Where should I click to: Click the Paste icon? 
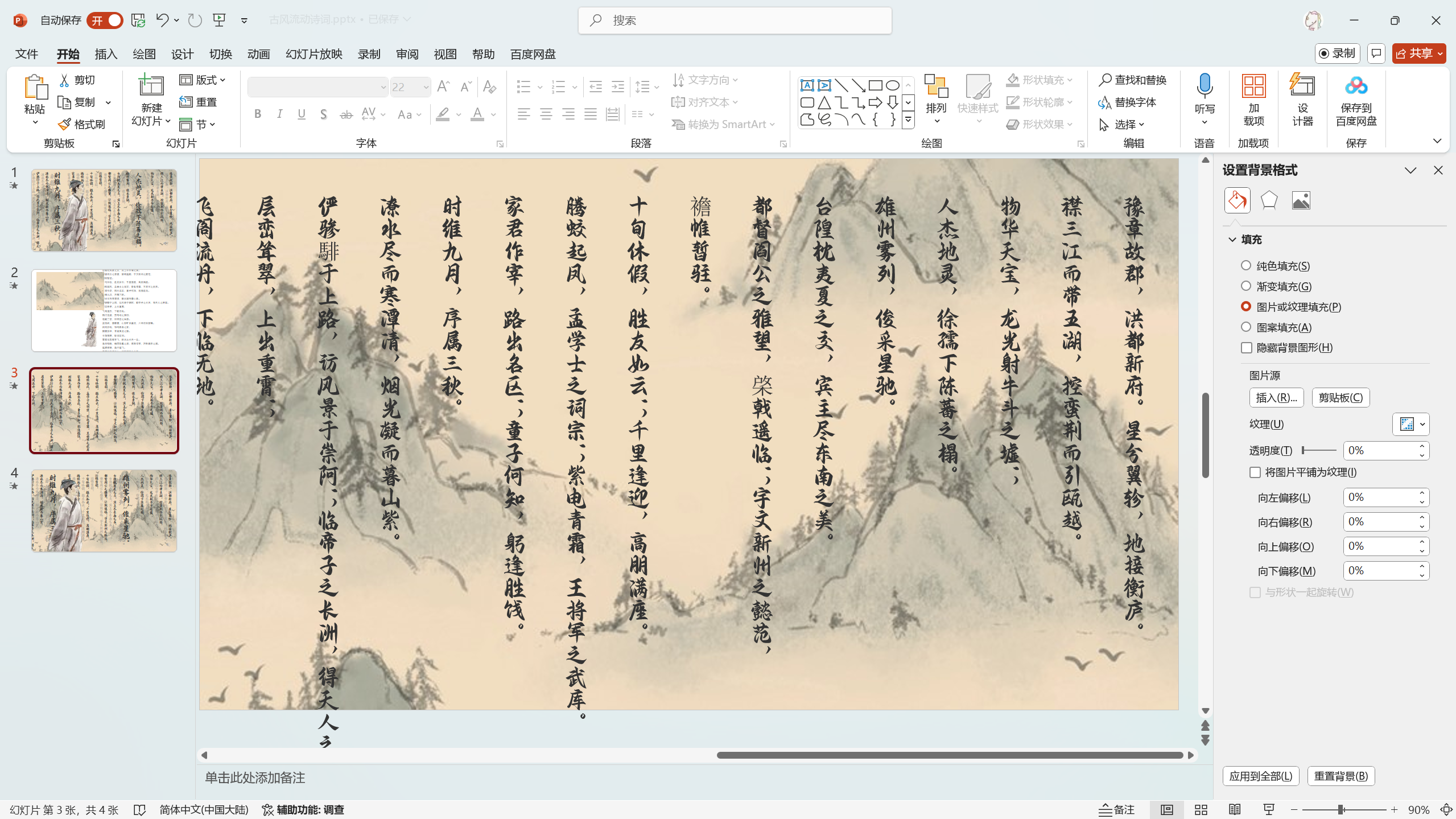[x=35, y=88]
